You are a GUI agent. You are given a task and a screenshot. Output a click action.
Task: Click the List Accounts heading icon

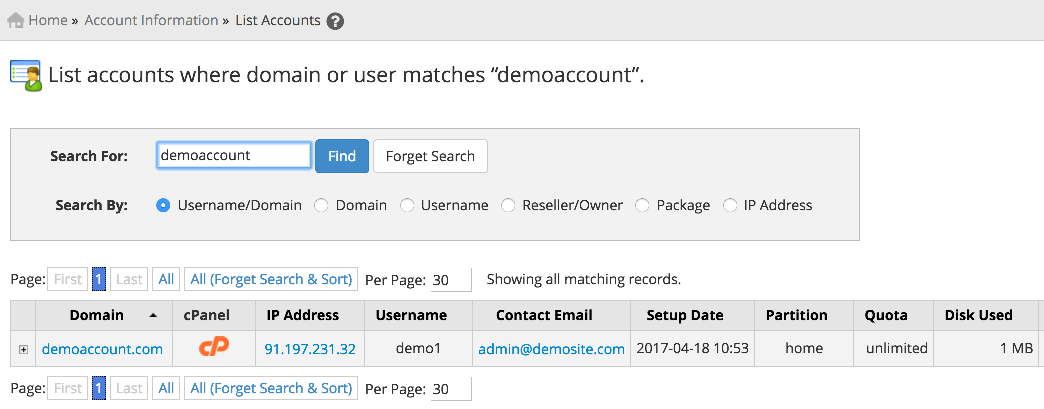25,76
